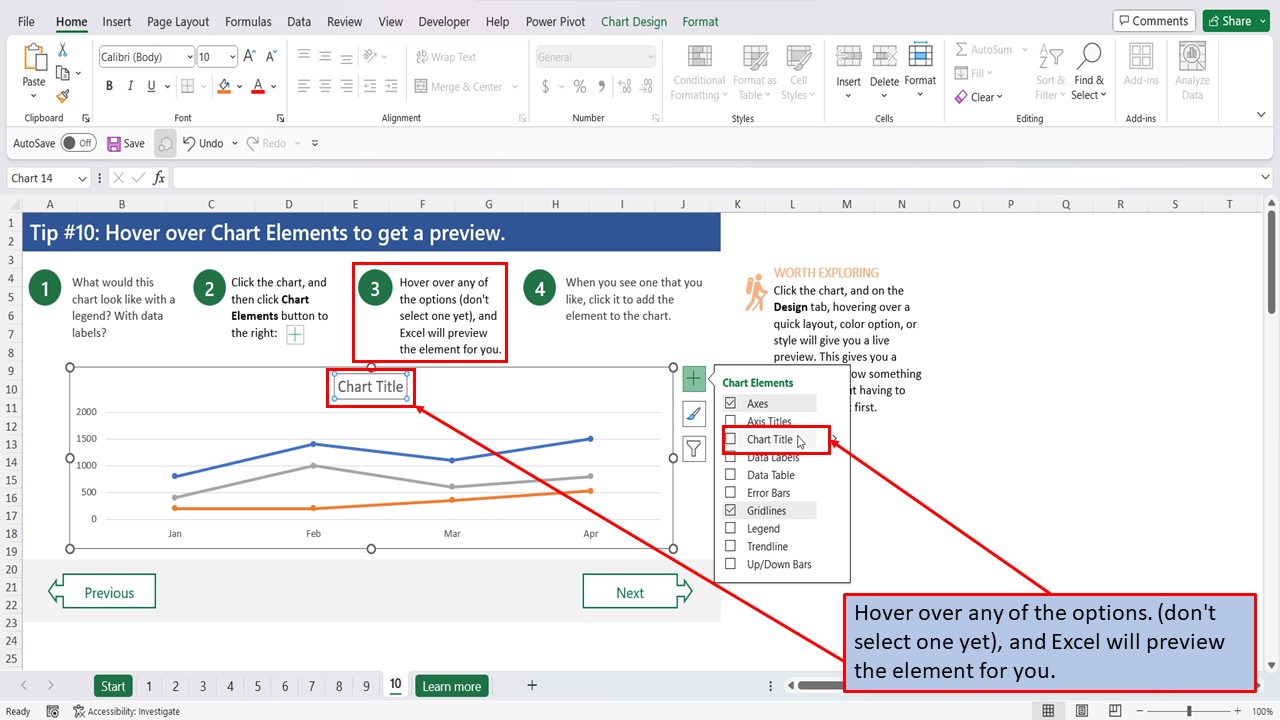Click the Chart Styles brush icon beside the chart
This screenshot has width=1280, height=720.
point(694,413)
